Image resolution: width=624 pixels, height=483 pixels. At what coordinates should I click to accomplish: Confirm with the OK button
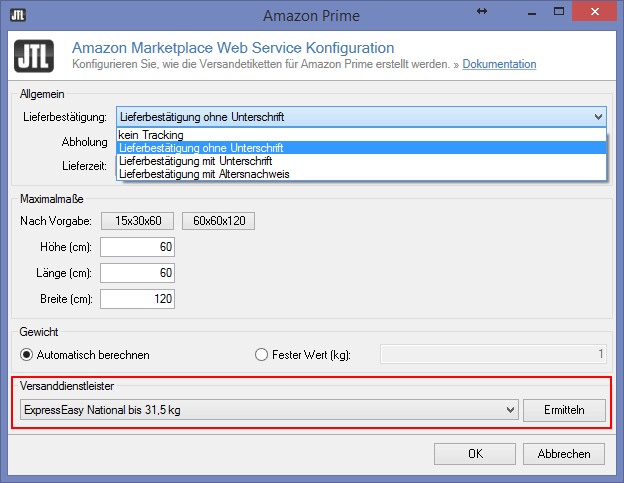[x=475, y=453]
